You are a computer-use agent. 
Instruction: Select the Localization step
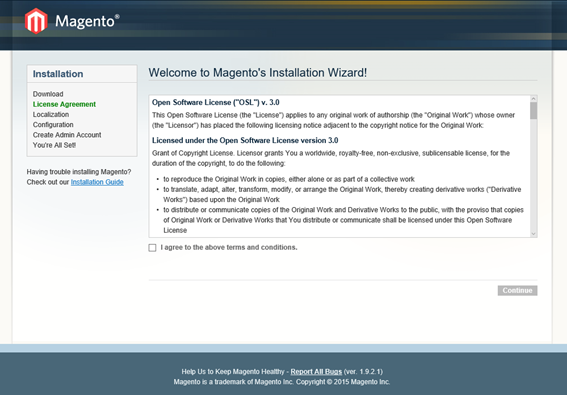click(x=51, y=114)
